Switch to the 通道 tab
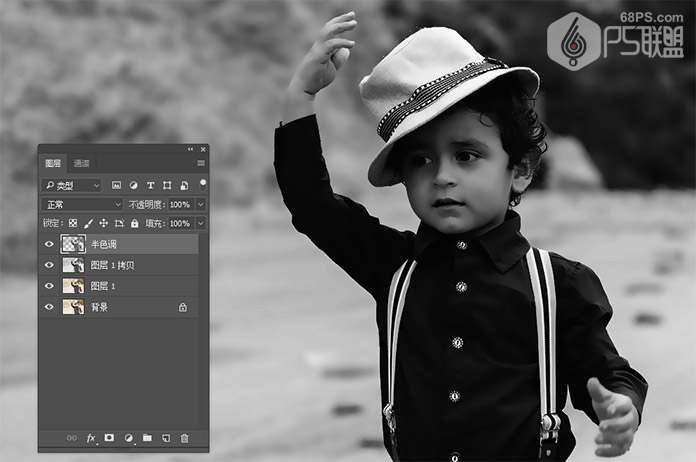 click(81, 163)
